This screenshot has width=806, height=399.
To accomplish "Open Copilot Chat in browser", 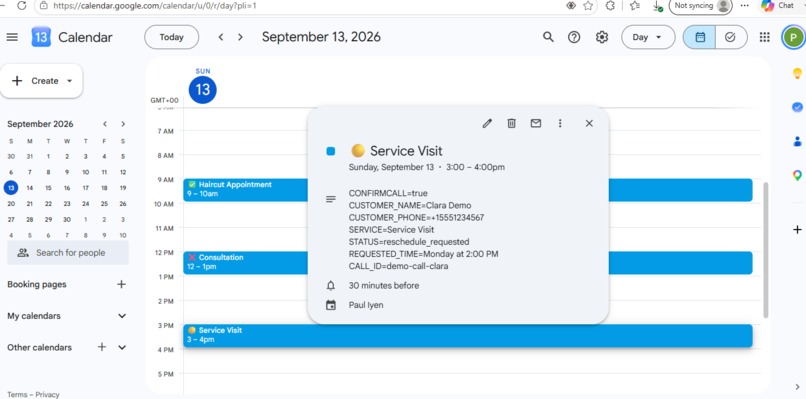I will tap(778, 6).
